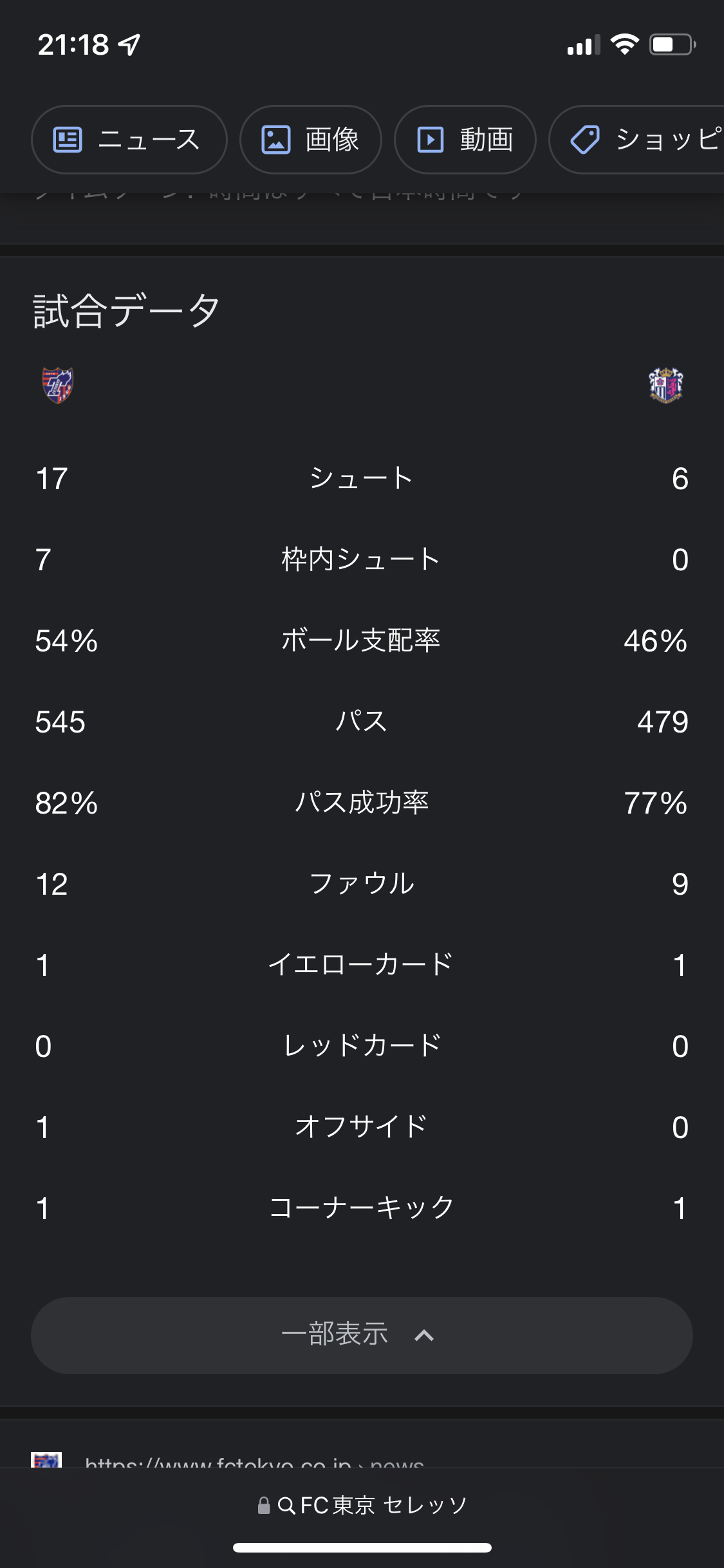The height and width of the screenshot is (1568, 724).
Task: Open the fctokyo.co.jp news result link
Action: (x=254, y=1460)
